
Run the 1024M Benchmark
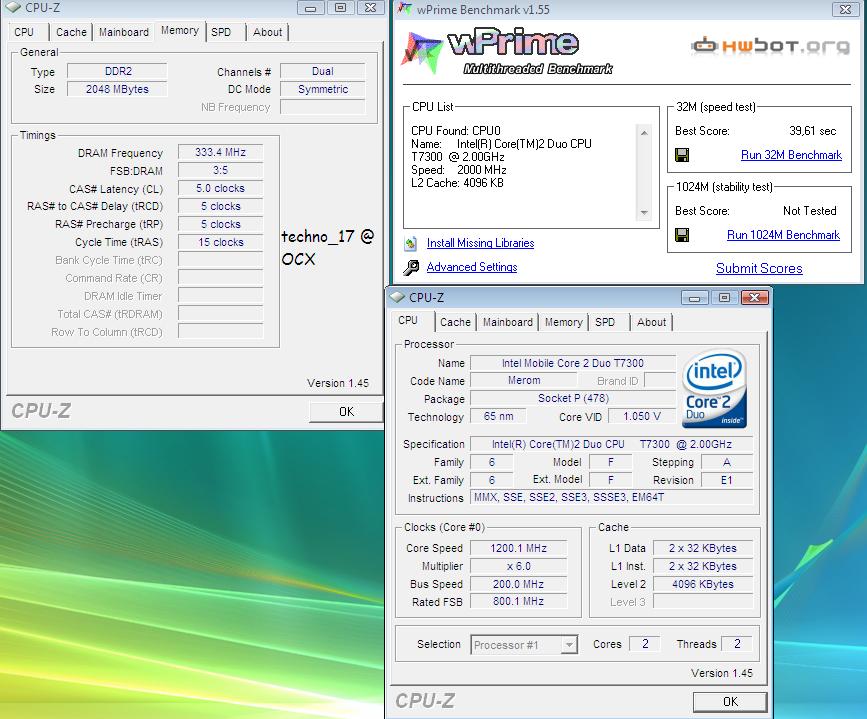click(783, 235)
